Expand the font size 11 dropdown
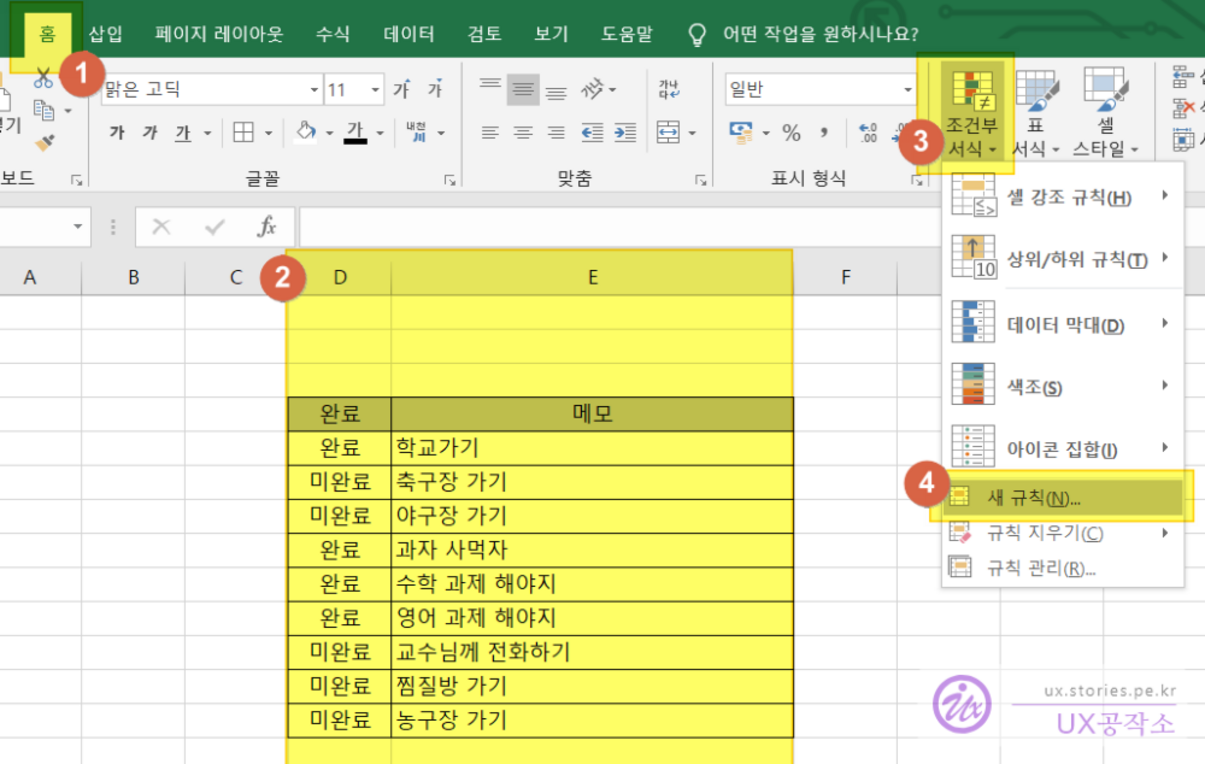 376,90
